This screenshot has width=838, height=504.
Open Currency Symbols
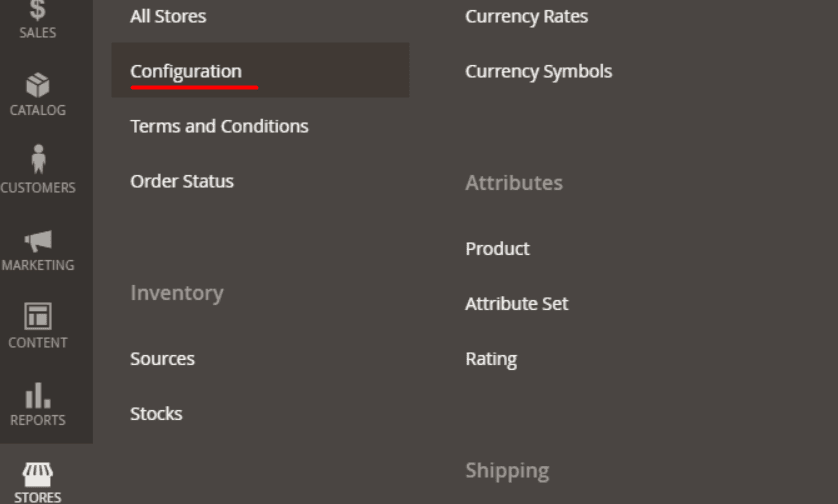[x=539, y=71]
